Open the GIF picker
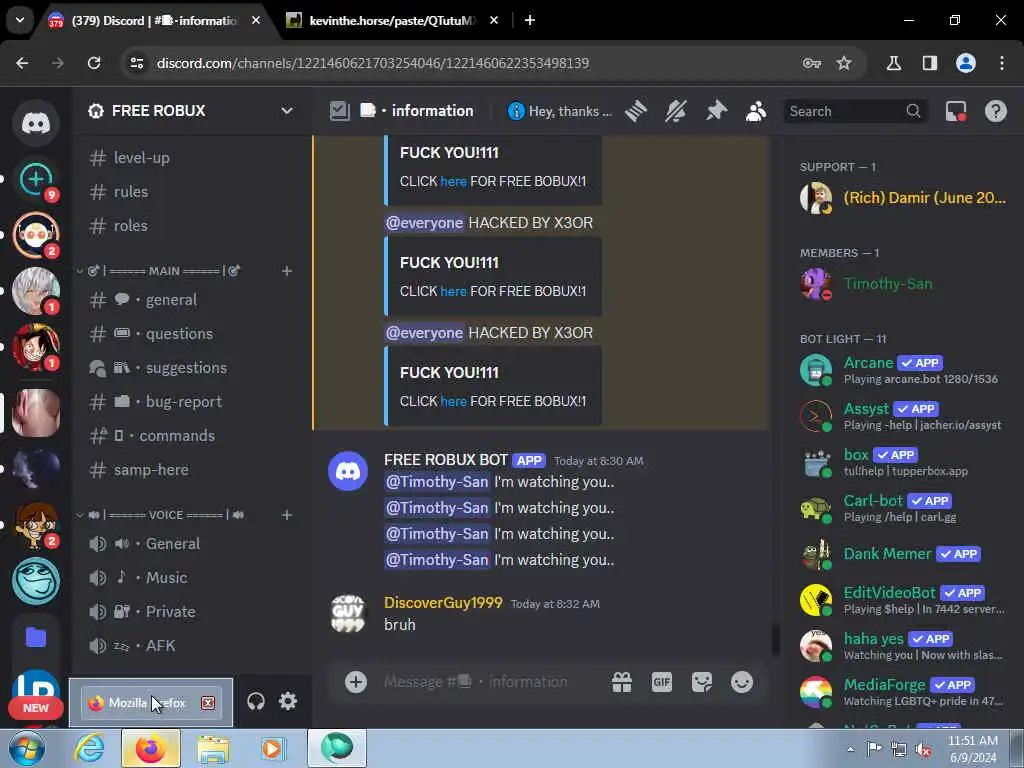Screen dimensions: 1024x768 point(662,682)
